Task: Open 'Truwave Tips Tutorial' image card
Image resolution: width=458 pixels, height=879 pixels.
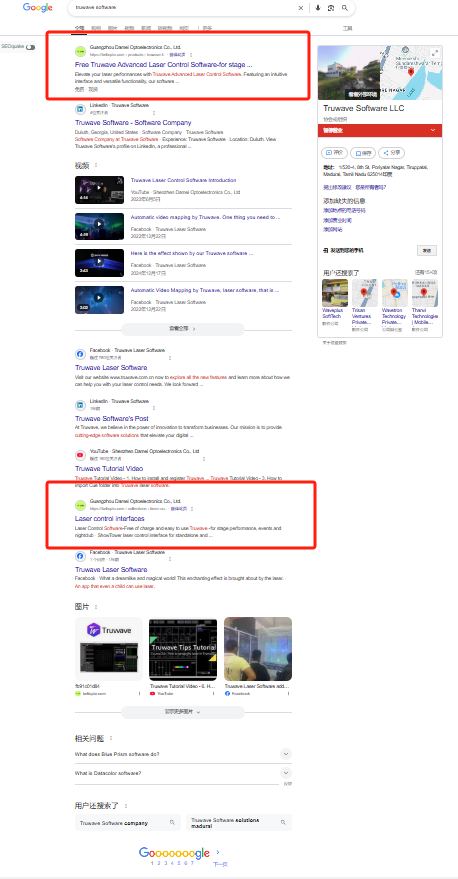Action: [183, 649]
